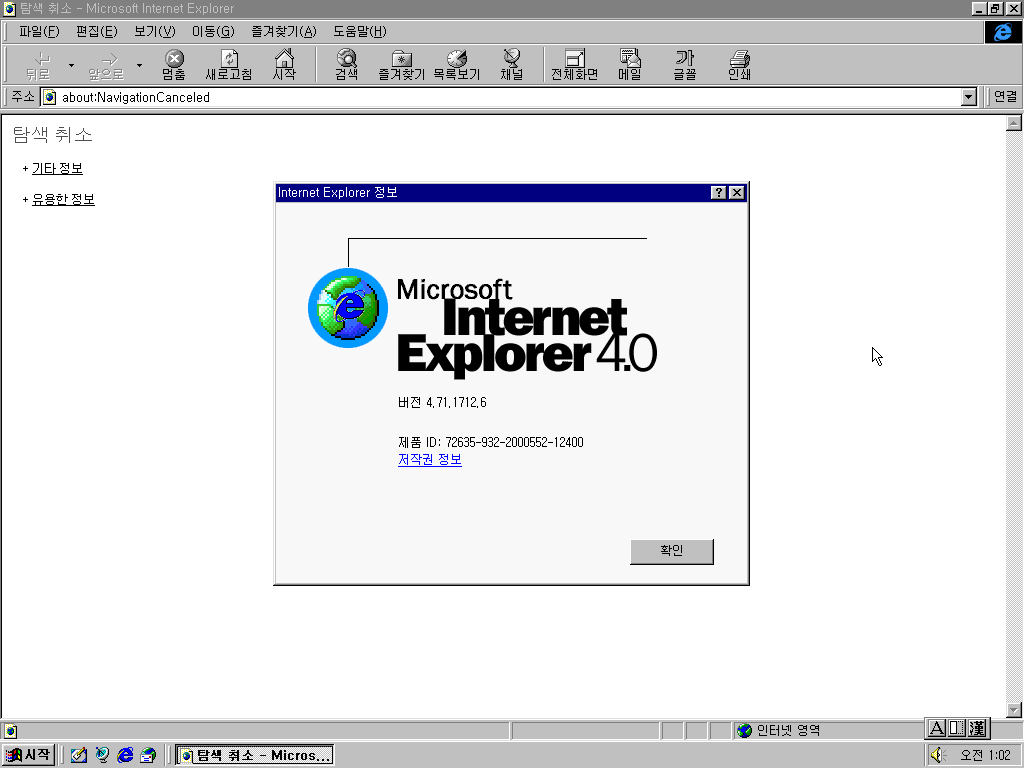Image resolution: width=1024 pixels, height=768 pixels.
Task: Click the 확인 button in the dialog
Action: pos(671,551)
